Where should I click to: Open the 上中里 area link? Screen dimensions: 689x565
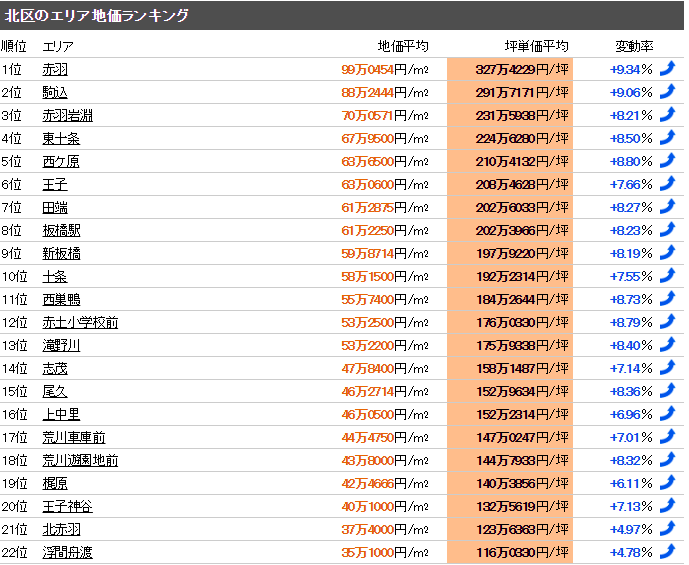pos(61,414)
